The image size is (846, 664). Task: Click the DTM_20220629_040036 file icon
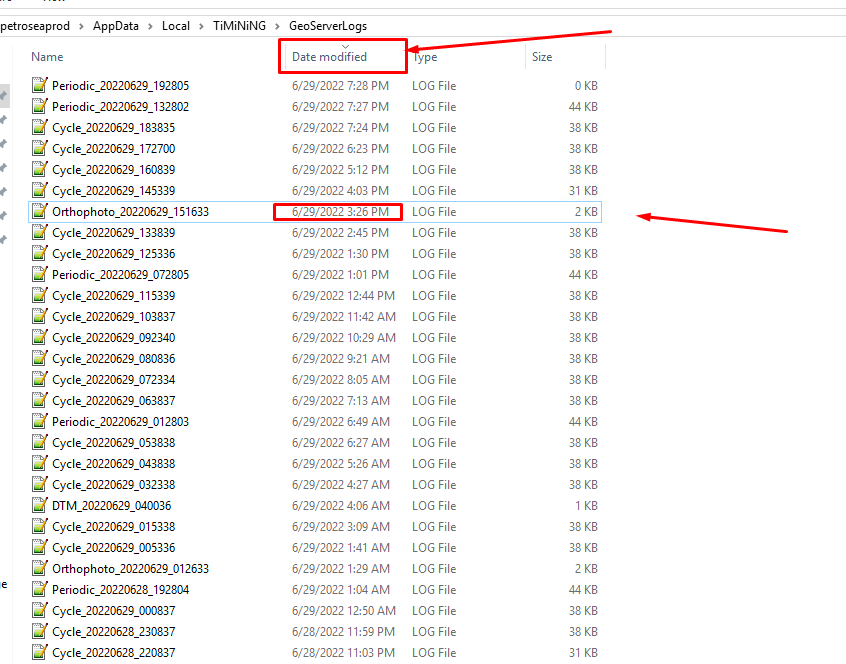(40, 506)
